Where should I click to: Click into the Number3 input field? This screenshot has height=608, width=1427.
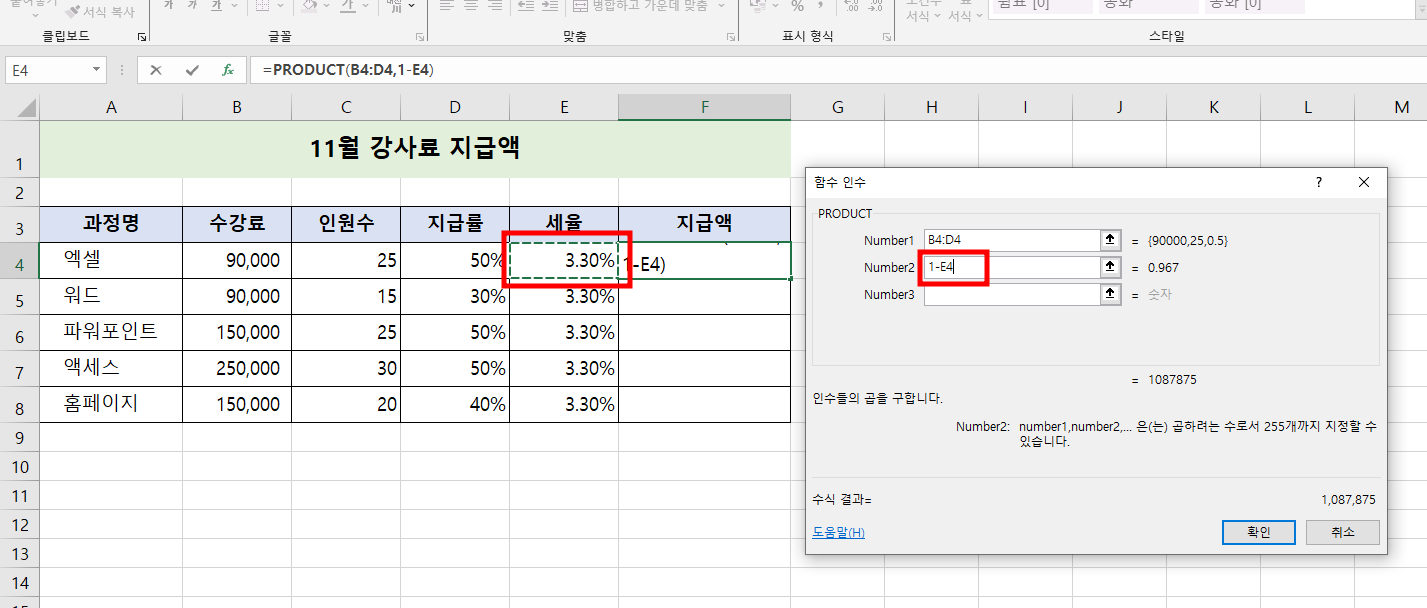click(1011, 294)
